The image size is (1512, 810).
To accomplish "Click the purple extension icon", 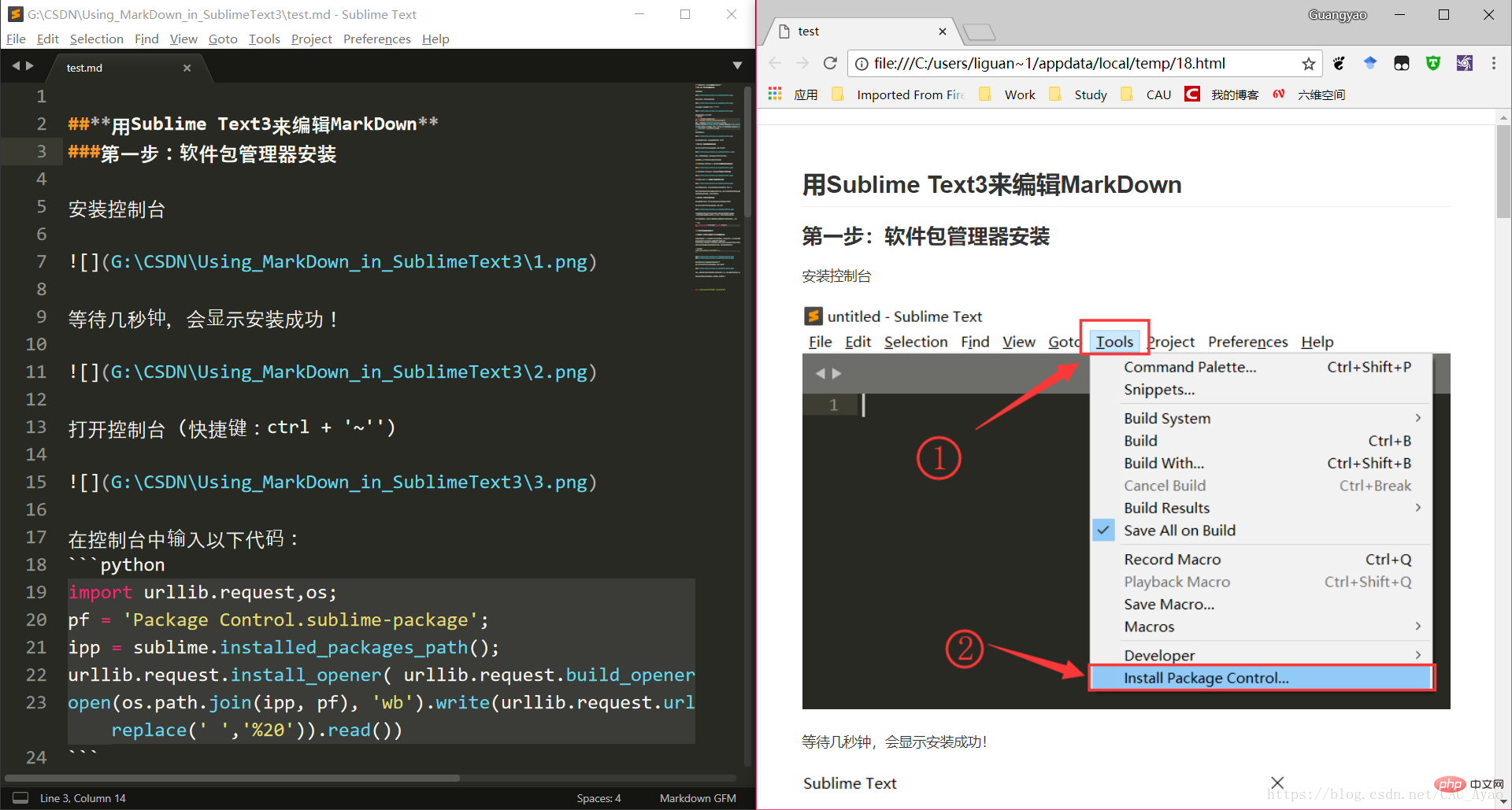I will point(1464,63).
